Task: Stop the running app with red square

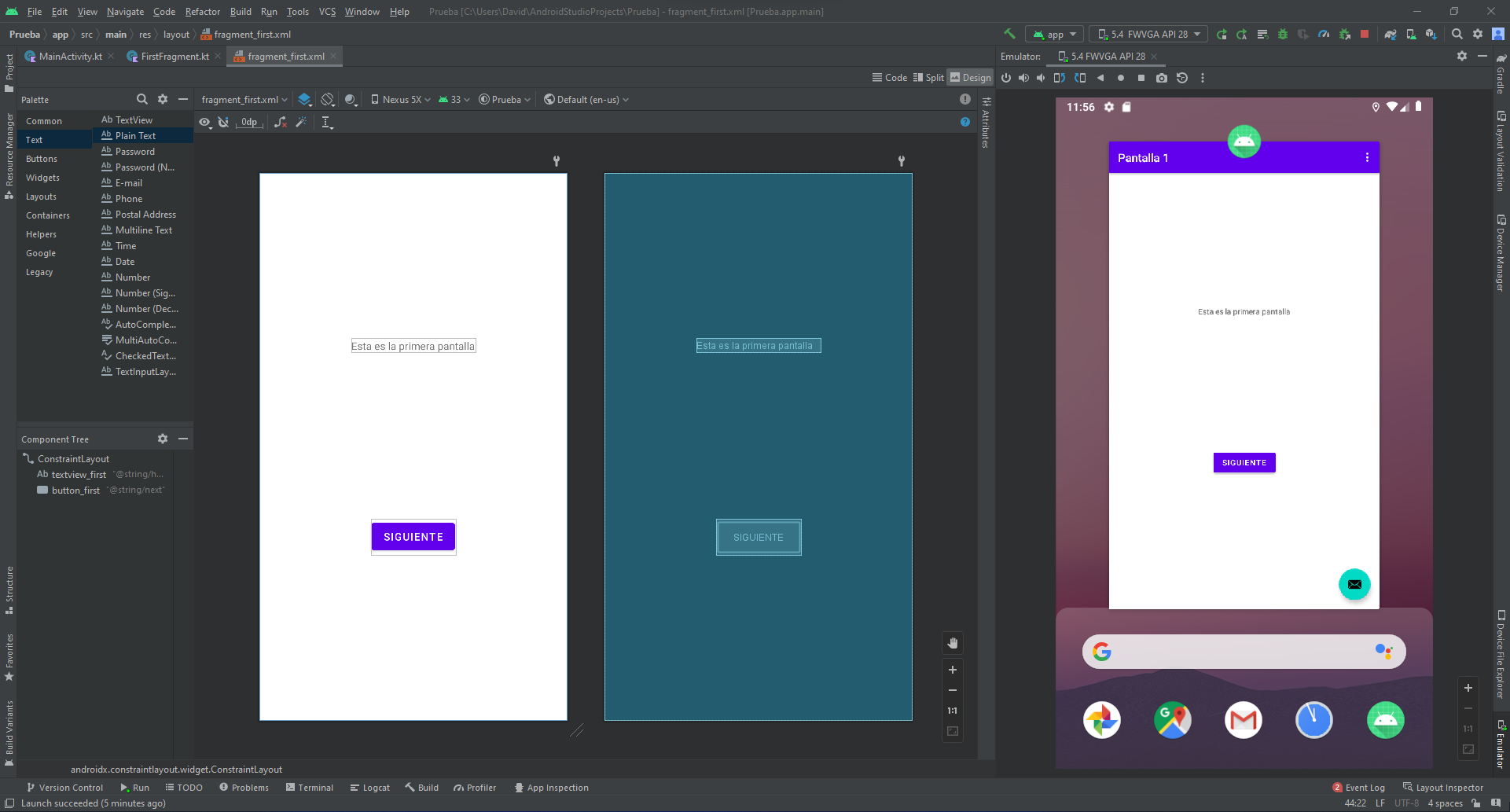Action: 1365,34
